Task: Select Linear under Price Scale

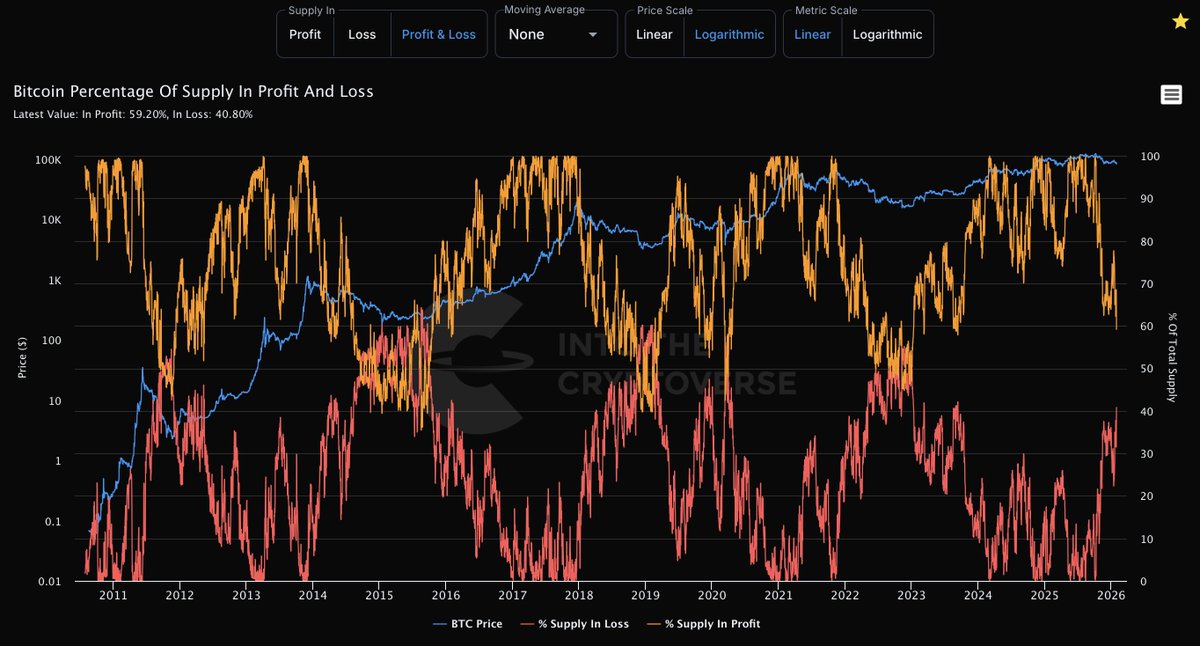Action: click(x=654, y=34)
